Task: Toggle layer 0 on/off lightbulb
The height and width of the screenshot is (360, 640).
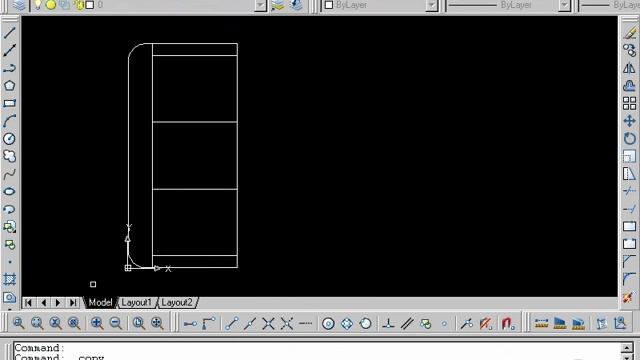Action: tap(38, 5)
